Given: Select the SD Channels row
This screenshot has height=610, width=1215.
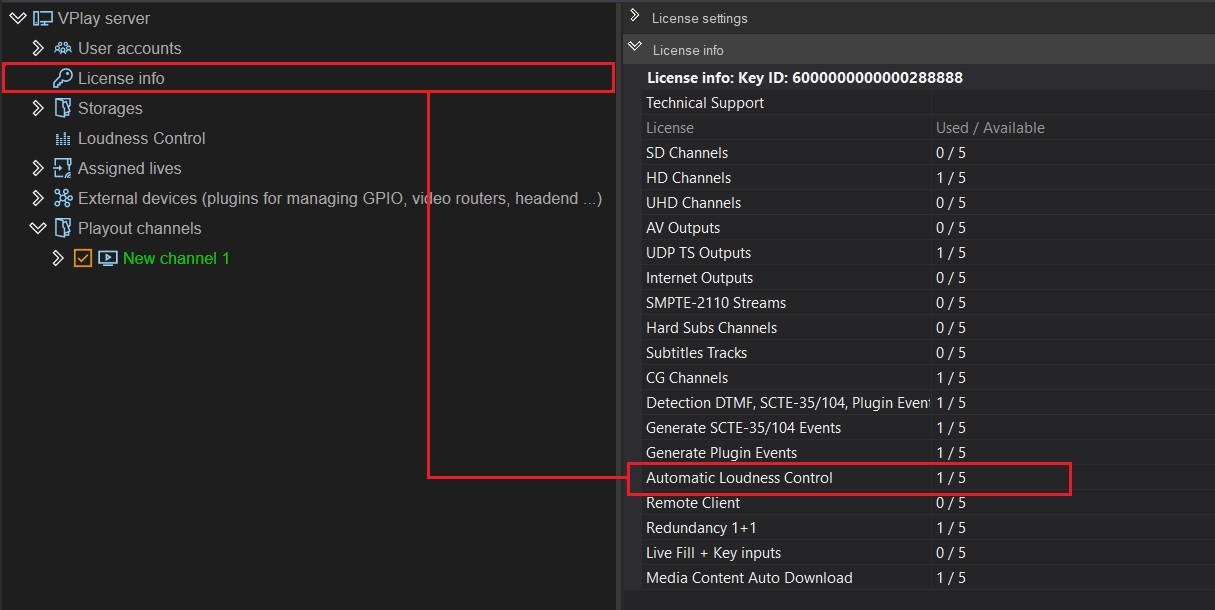Looking at the screenshot, I should click(928, 153).
